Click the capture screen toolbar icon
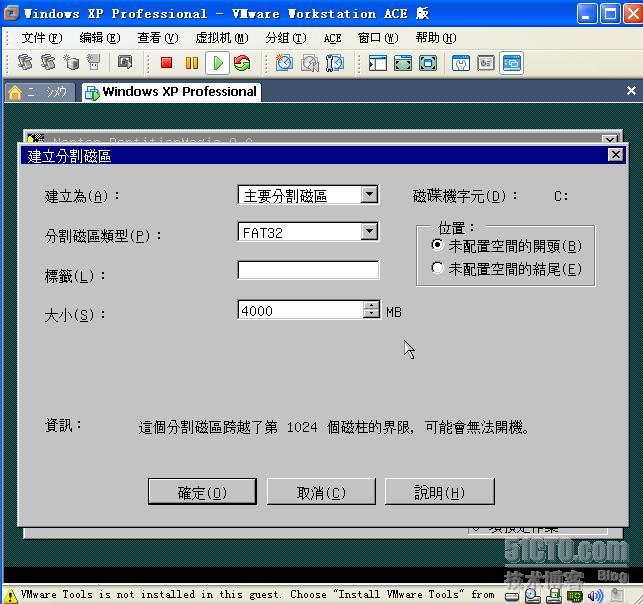 pyautogui.click(x=125, y=62)
